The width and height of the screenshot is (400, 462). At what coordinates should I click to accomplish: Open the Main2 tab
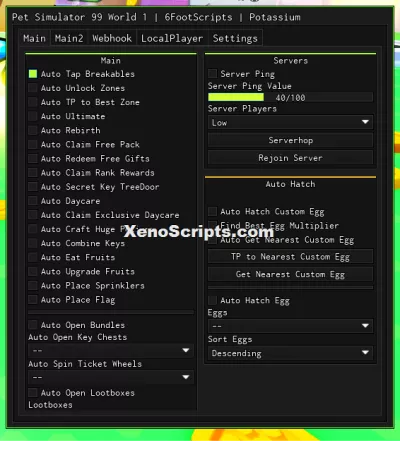click(x=69, y=38)
